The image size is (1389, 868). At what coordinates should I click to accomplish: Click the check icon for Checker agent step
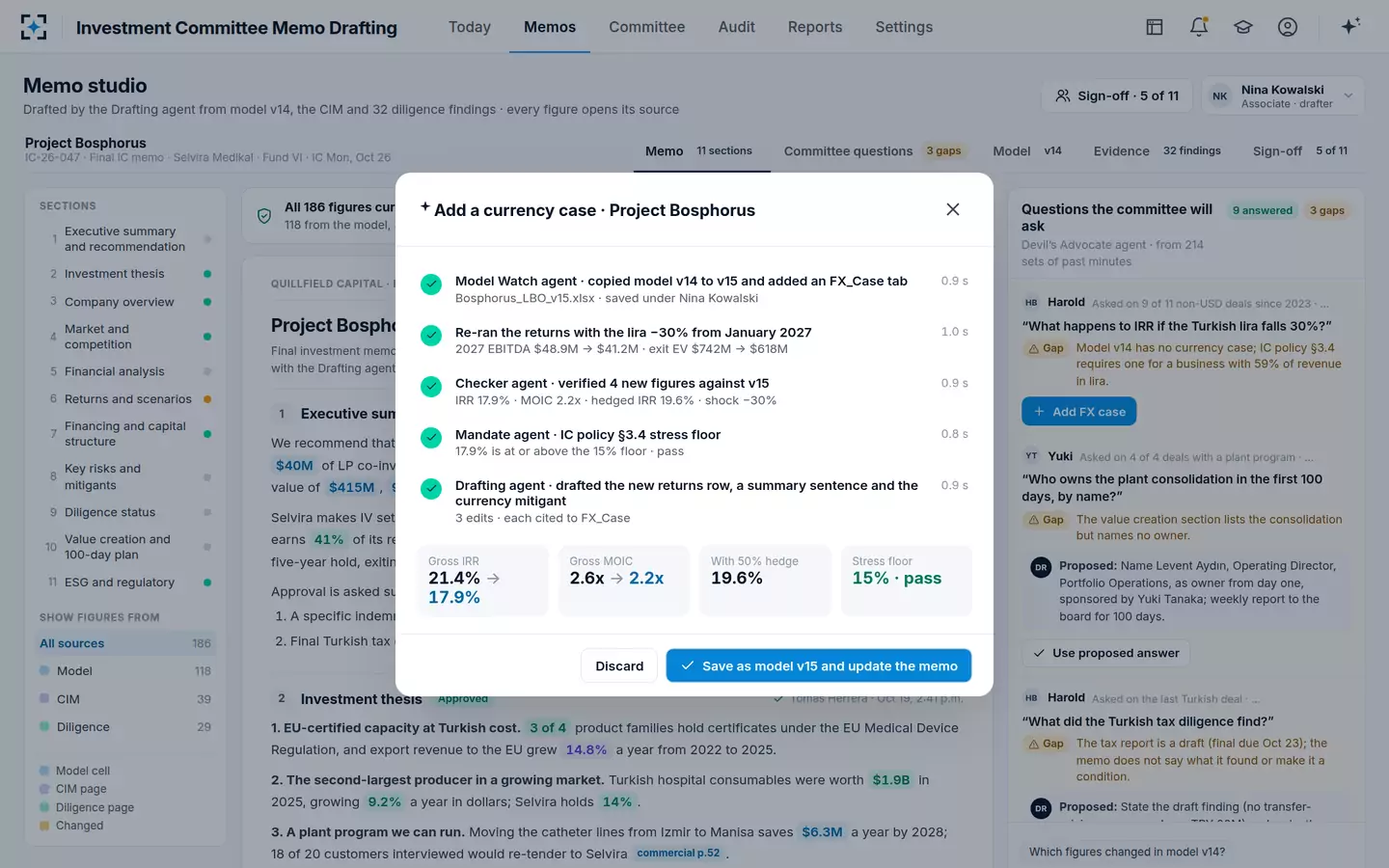click(x=431, y=387)
